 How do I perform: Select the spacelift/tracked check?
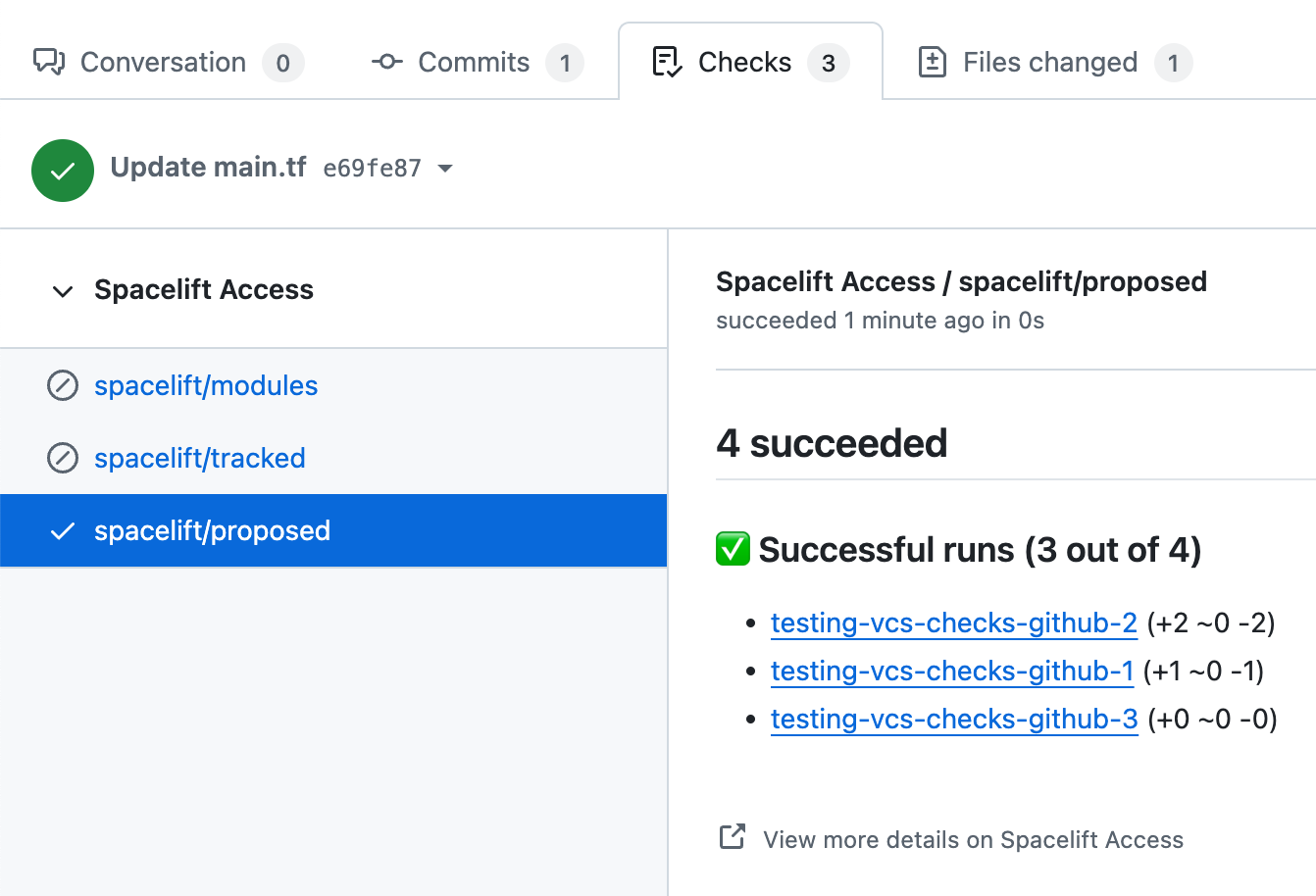tap(200, 458)
